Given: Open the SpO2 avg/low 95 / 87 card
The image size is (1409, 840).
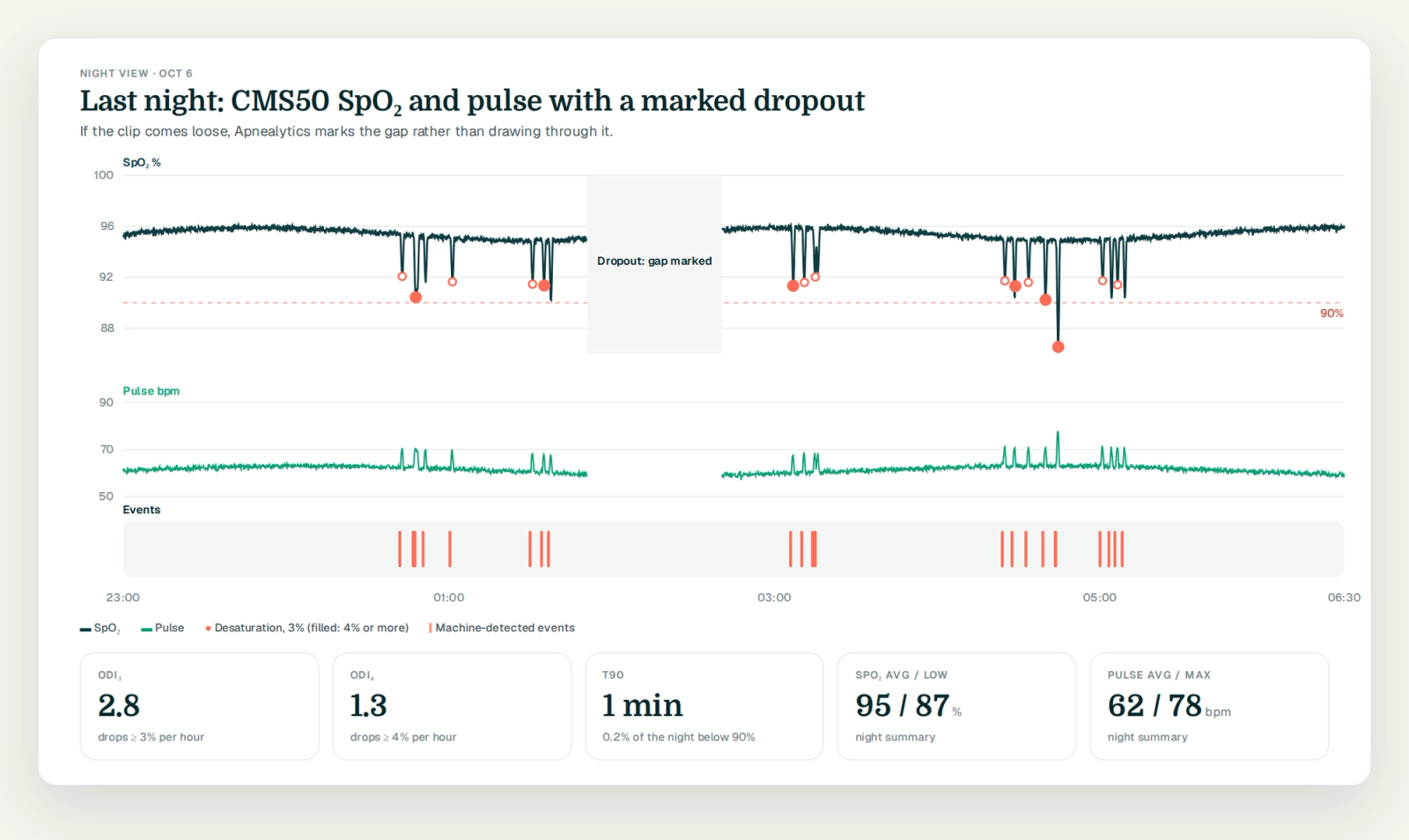Looking at the screenshot, I should tap(956, 706).
